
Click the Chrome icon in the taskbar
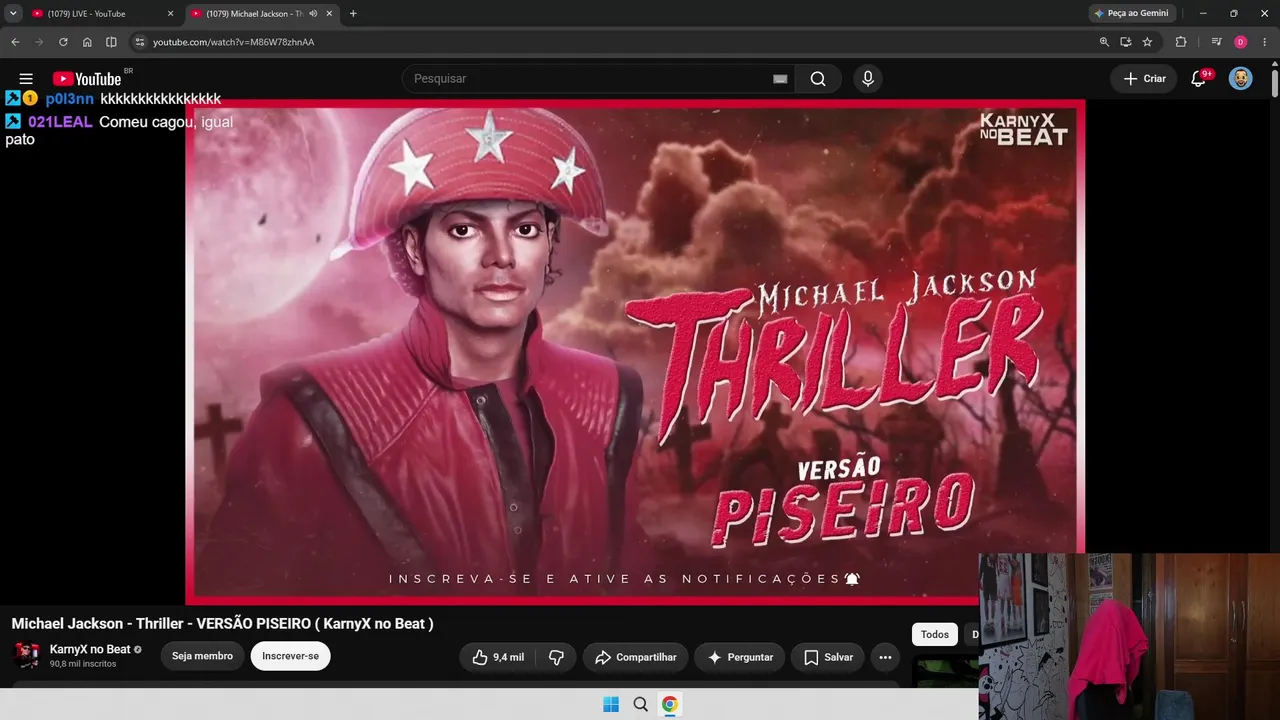click(x=670, y=705)
